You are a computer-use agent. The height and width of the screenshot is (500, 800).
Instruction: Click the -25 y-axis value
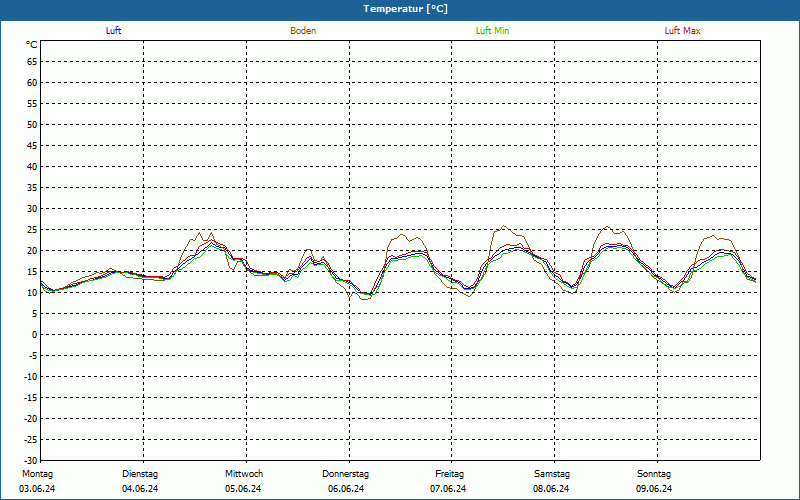(32, 439)
